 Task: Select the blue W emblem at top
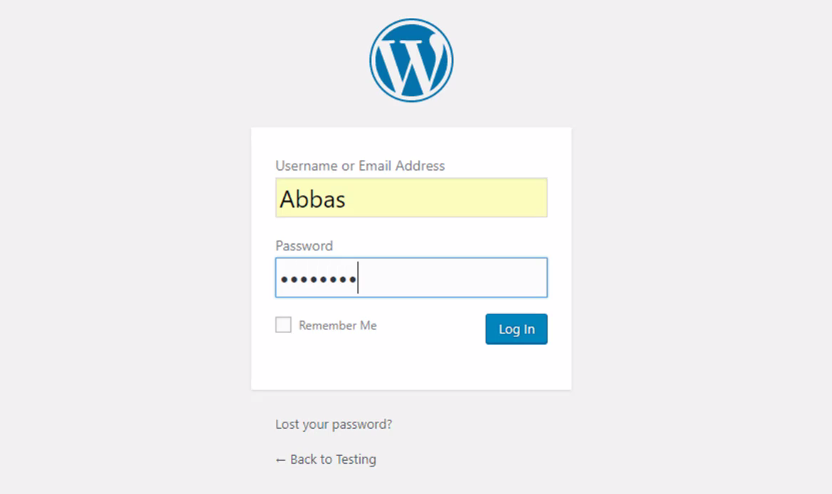(411, 60)
